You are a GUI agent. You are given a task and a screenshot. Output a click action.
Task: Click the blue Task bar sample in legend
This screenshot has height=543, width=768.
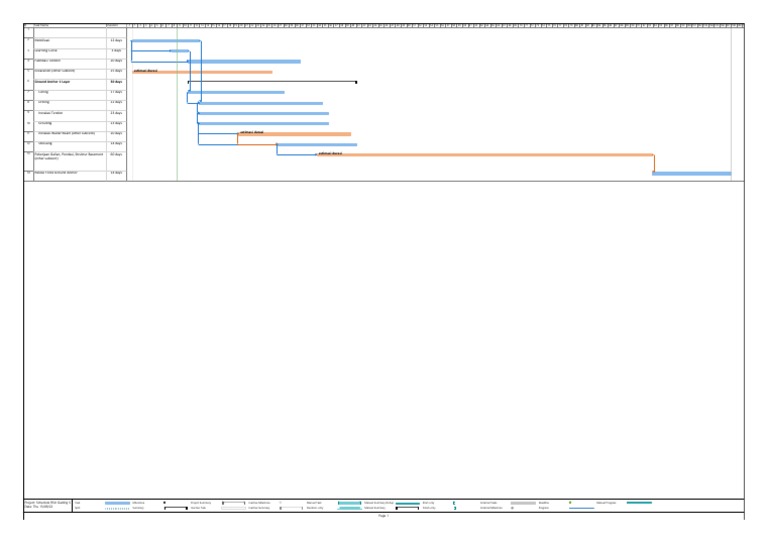(x=118, y=503)
